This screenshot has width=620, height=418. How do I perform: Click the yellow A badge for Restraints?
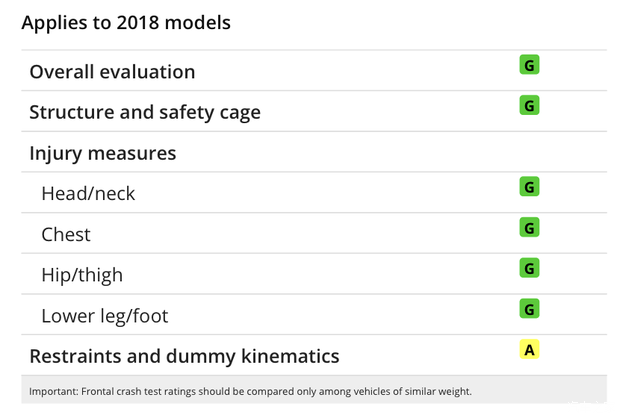(529, 350)
